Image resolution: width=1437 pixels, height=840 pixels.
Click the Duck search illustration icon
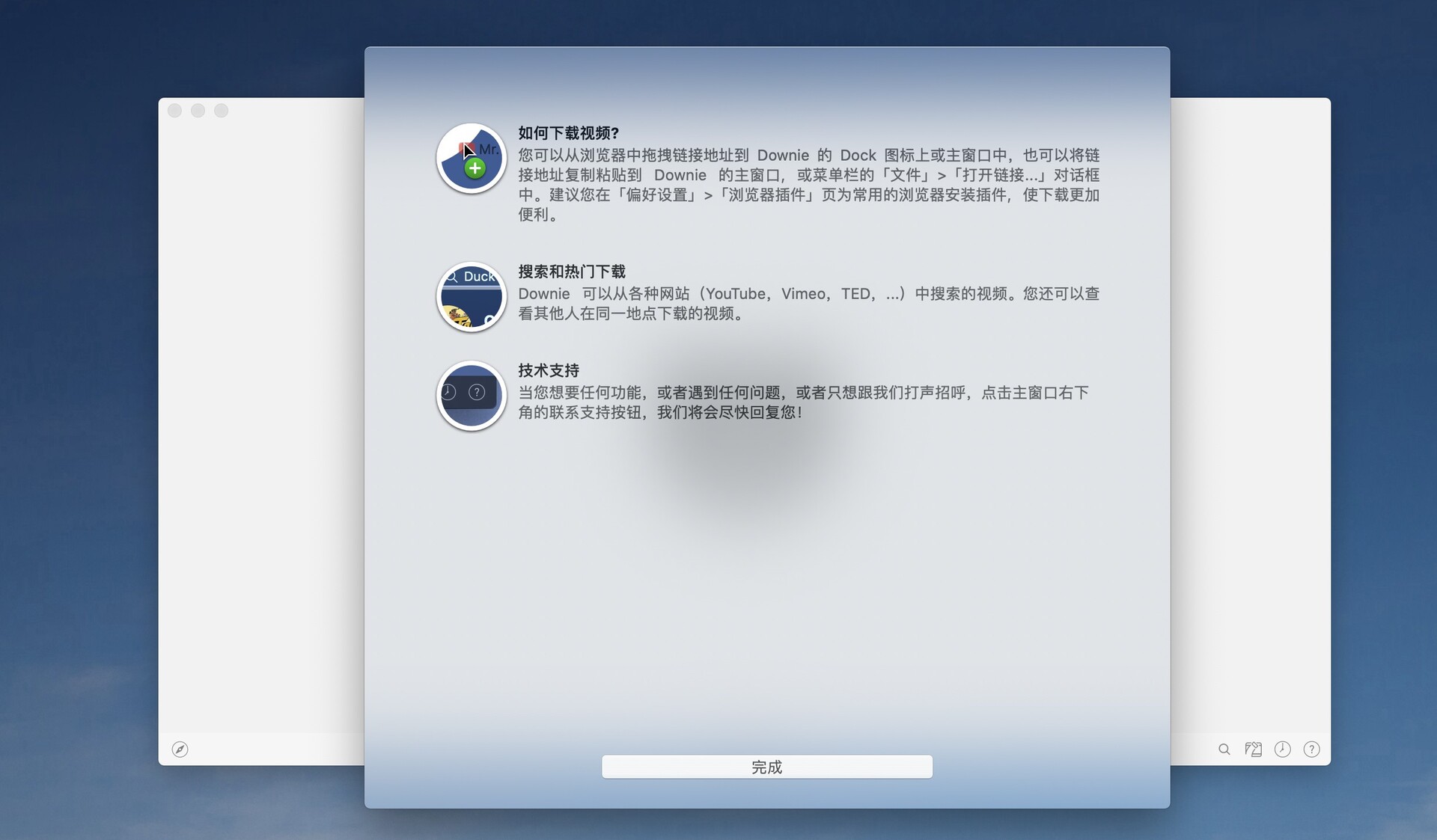pos(472,297)
